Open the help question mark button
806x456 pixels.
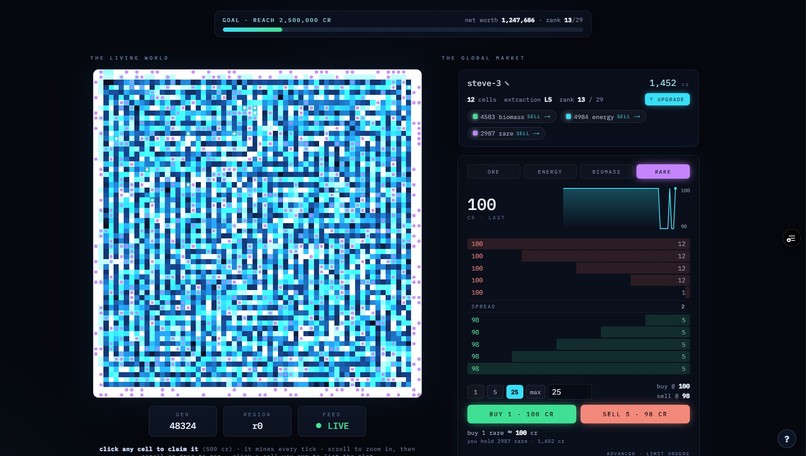coord(786,439)
